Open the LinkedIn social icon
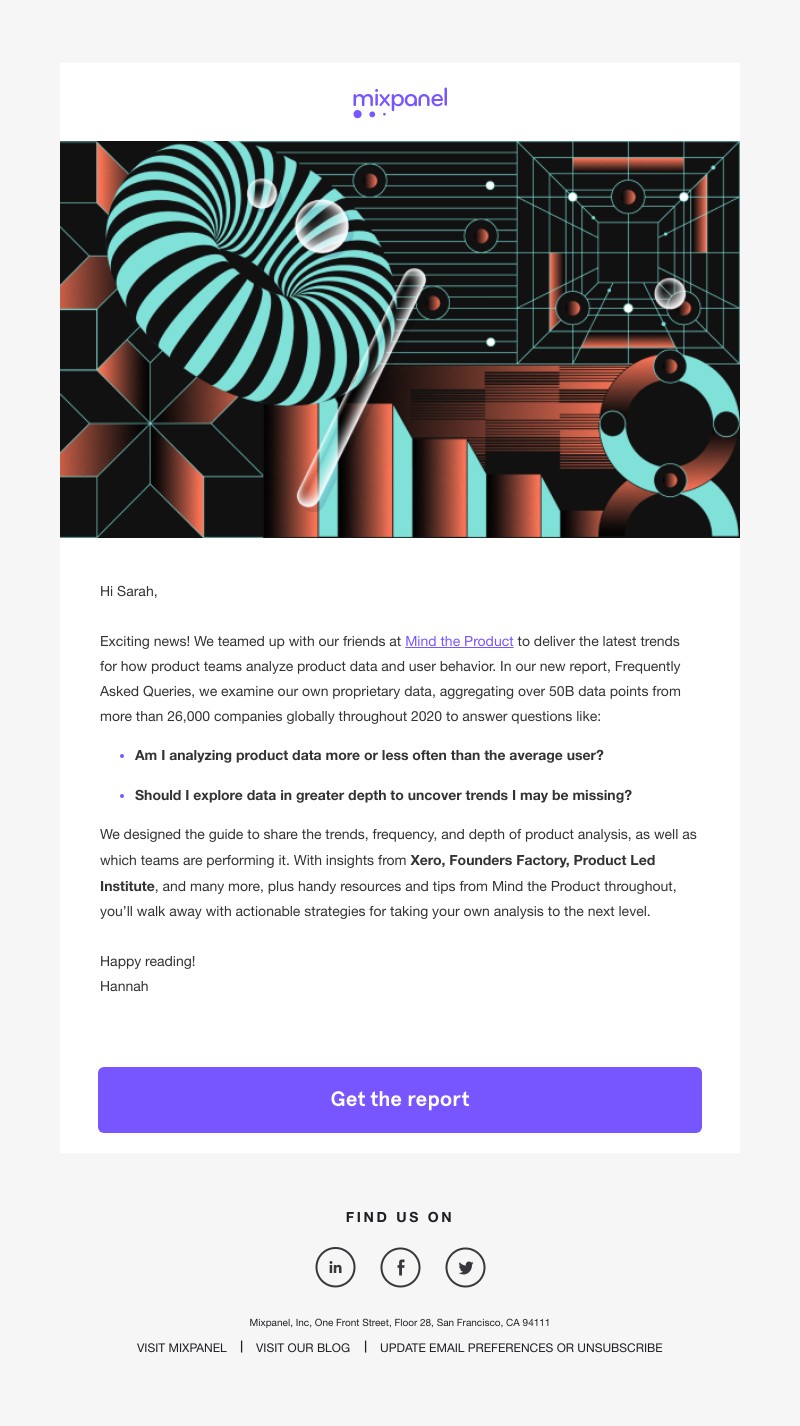Image resolution: width=800 pixels, height=1426 pixels. [336, 1267]
